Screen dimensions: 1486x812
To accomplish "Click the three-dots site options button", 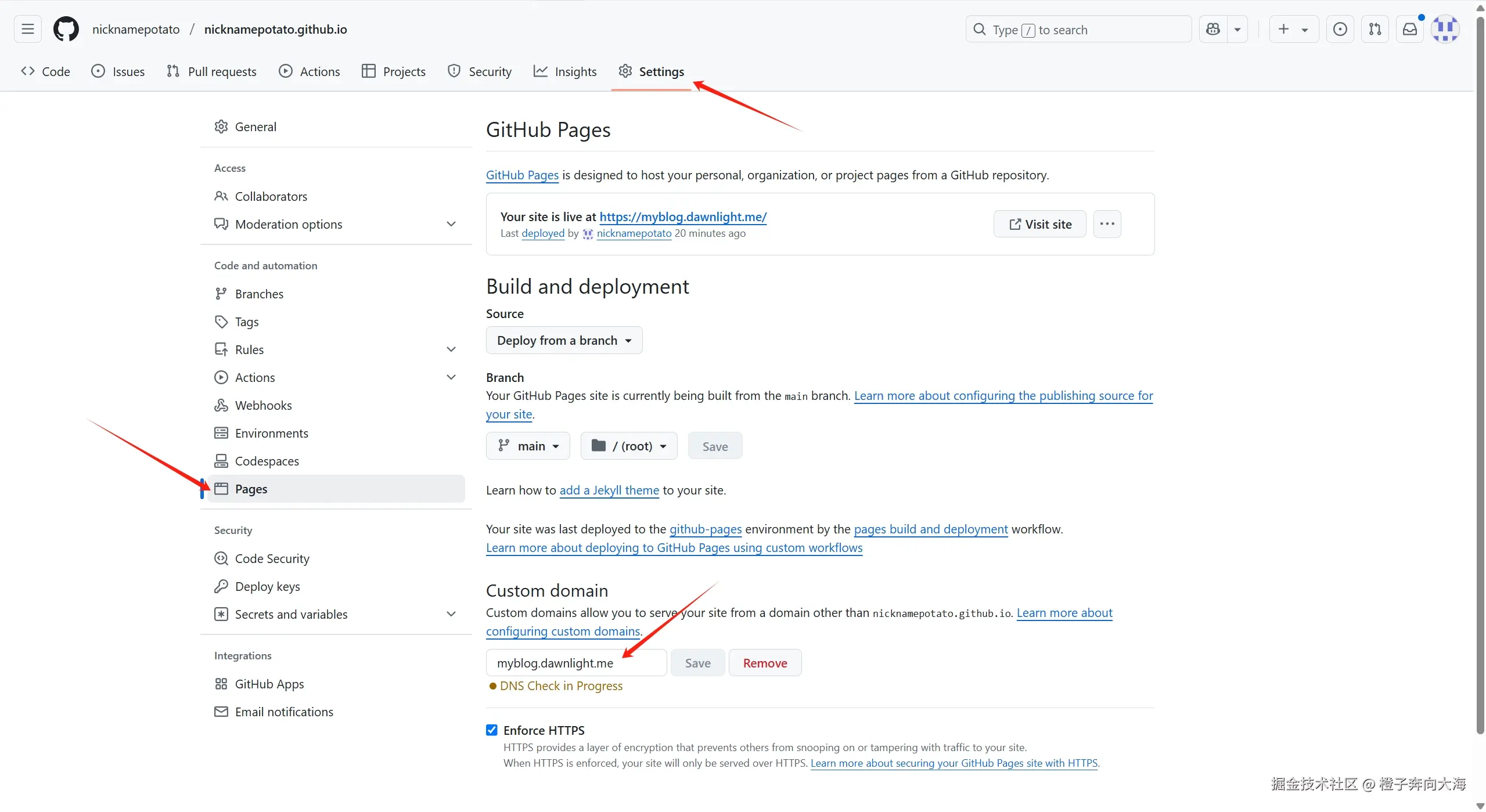I will tap(1107, 224).
